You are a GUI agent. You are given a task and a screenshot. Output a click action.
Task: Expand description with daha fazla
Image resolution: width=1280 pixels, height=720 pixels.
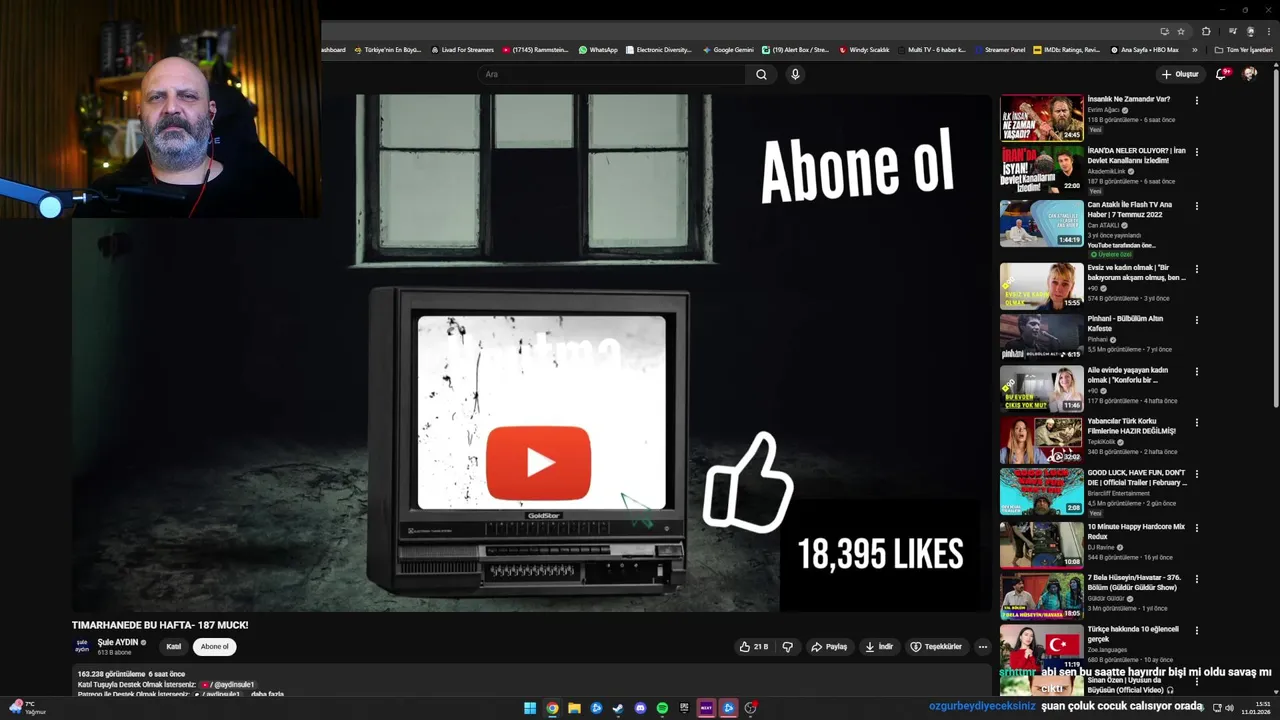pos(267,694)
